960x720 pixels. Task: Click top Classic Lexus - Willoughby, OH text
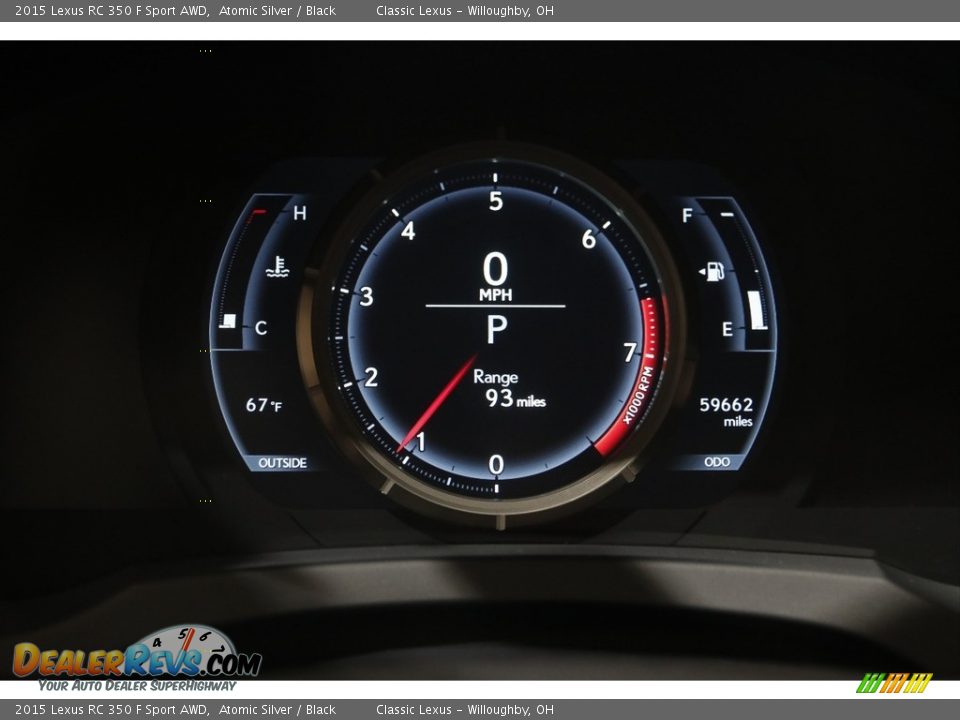coord(465,10)
